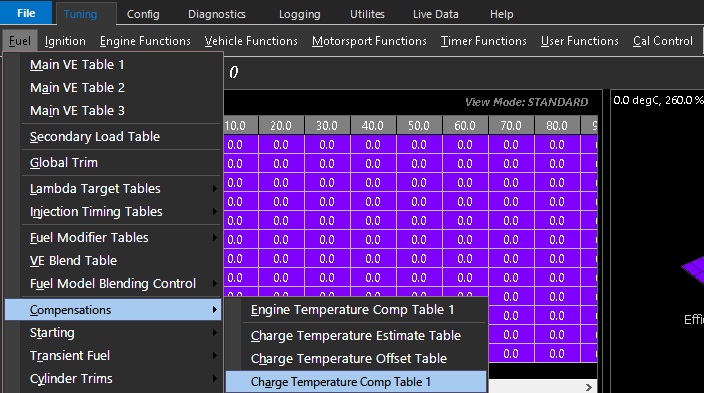Click top-row cell under the 80.0 column
The image size is (704, 393).
[557, 145]
